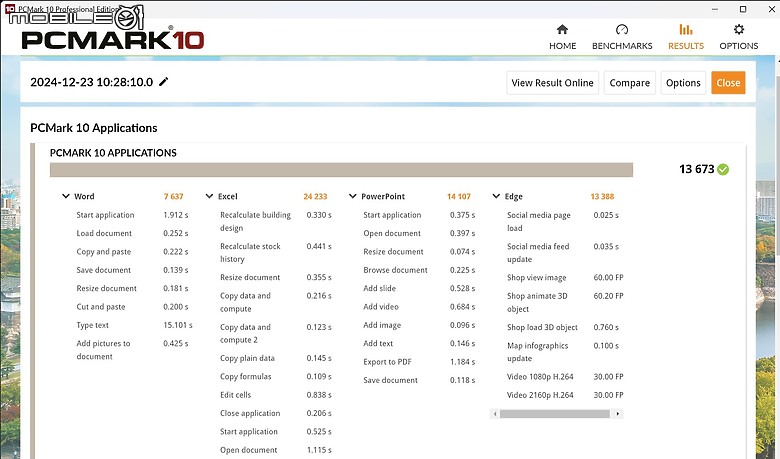Click the Word 'Type text' row

coord(133,325)
